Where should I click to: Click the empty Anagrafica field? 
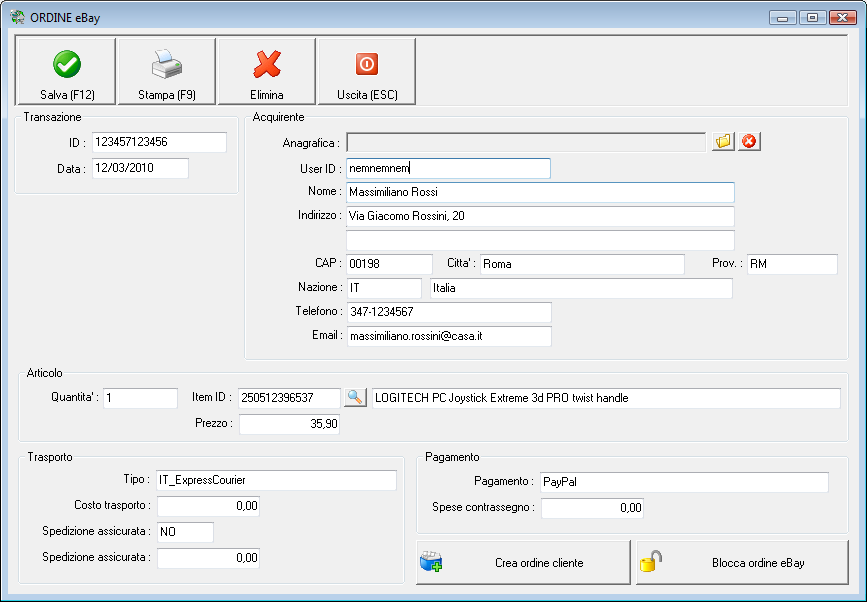[526, 142]
